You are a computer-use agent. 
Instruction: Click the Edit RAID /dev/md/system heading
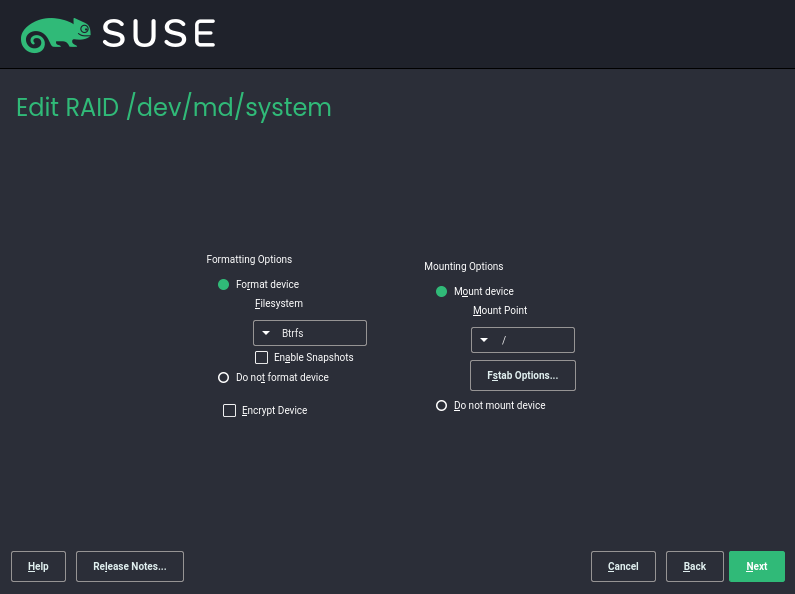173,107
